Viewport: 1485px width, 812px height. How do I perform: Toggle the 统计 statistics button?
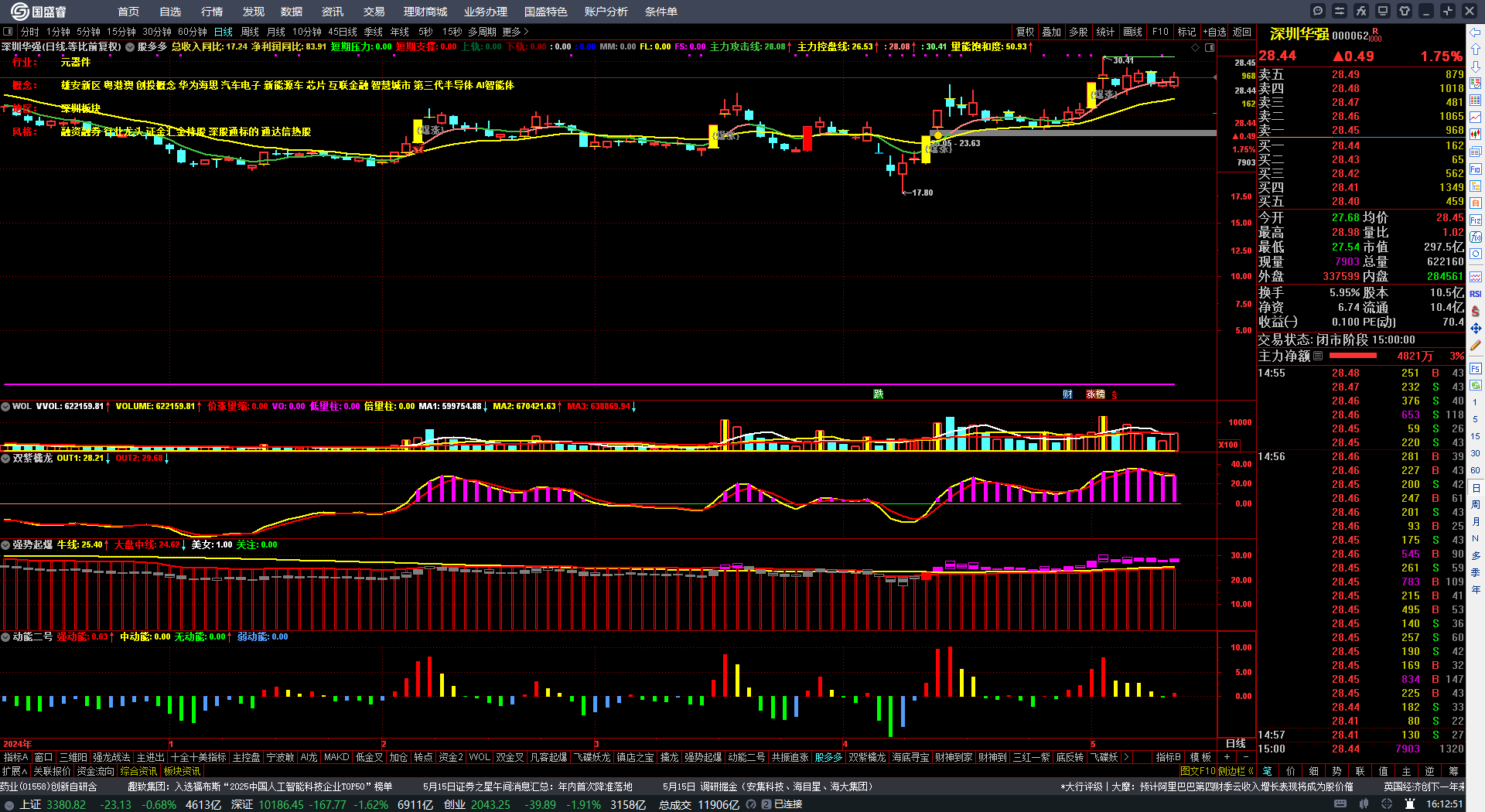pyautogui.click(x=1106, y=32)
